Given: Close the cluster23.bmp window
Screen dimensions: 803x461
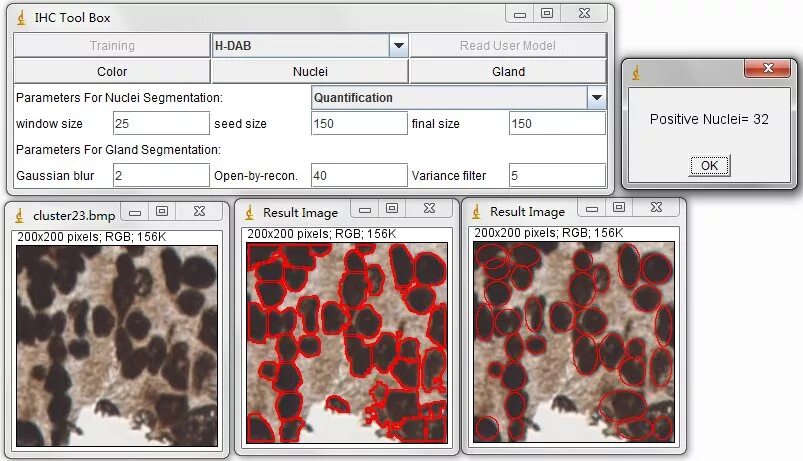Looking at the screenshot, I should pos(199,212).
